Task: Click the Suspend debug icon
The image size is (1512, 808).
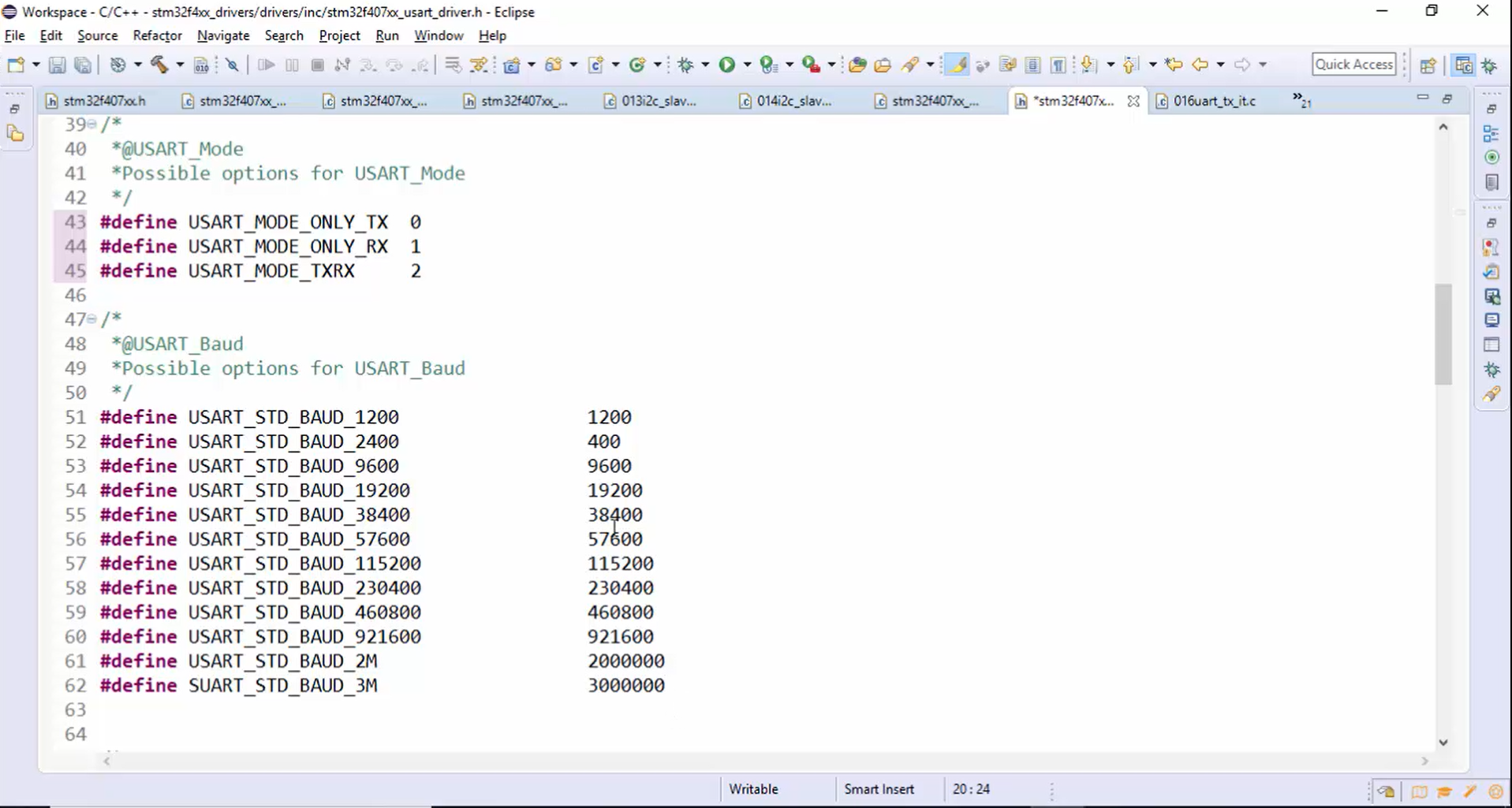Action: click(x=292, y=65)
